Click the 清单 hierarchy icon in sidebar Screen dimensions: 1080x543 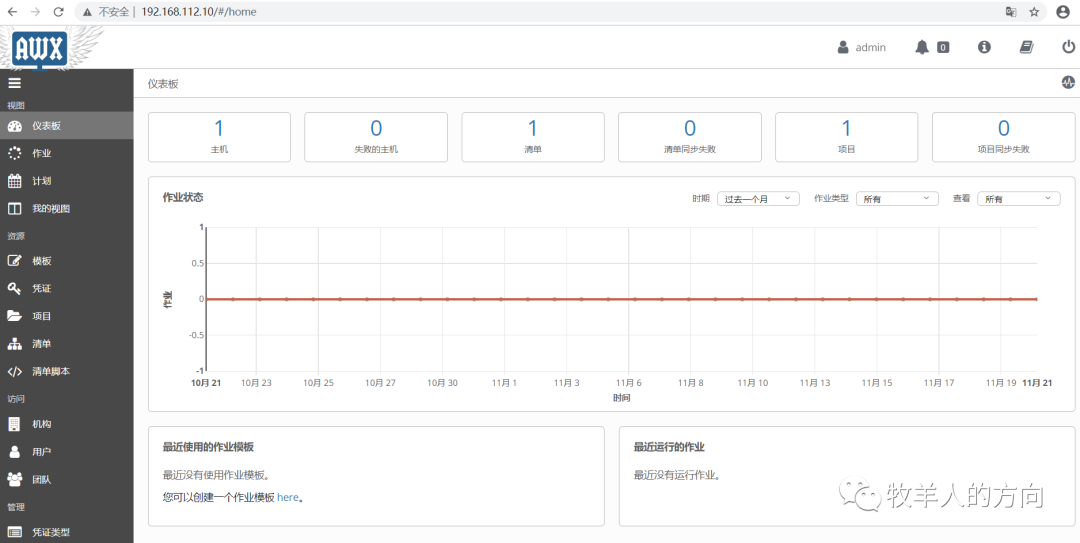(x=14, y=343)
